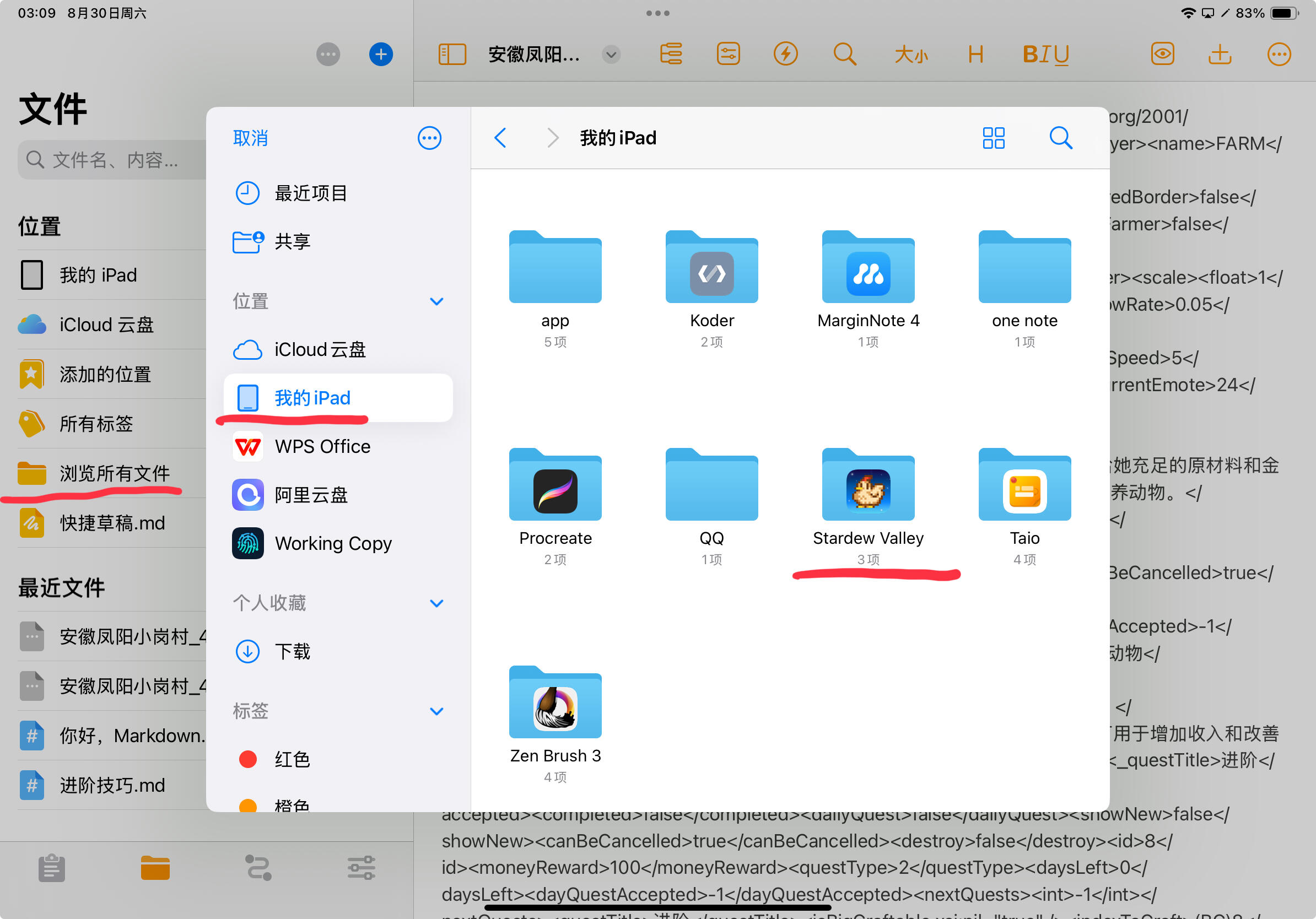Open the file picker's blue ellipsis menu
The image size is (1316, 919).
pyautogui.click(x=429, y=138)
